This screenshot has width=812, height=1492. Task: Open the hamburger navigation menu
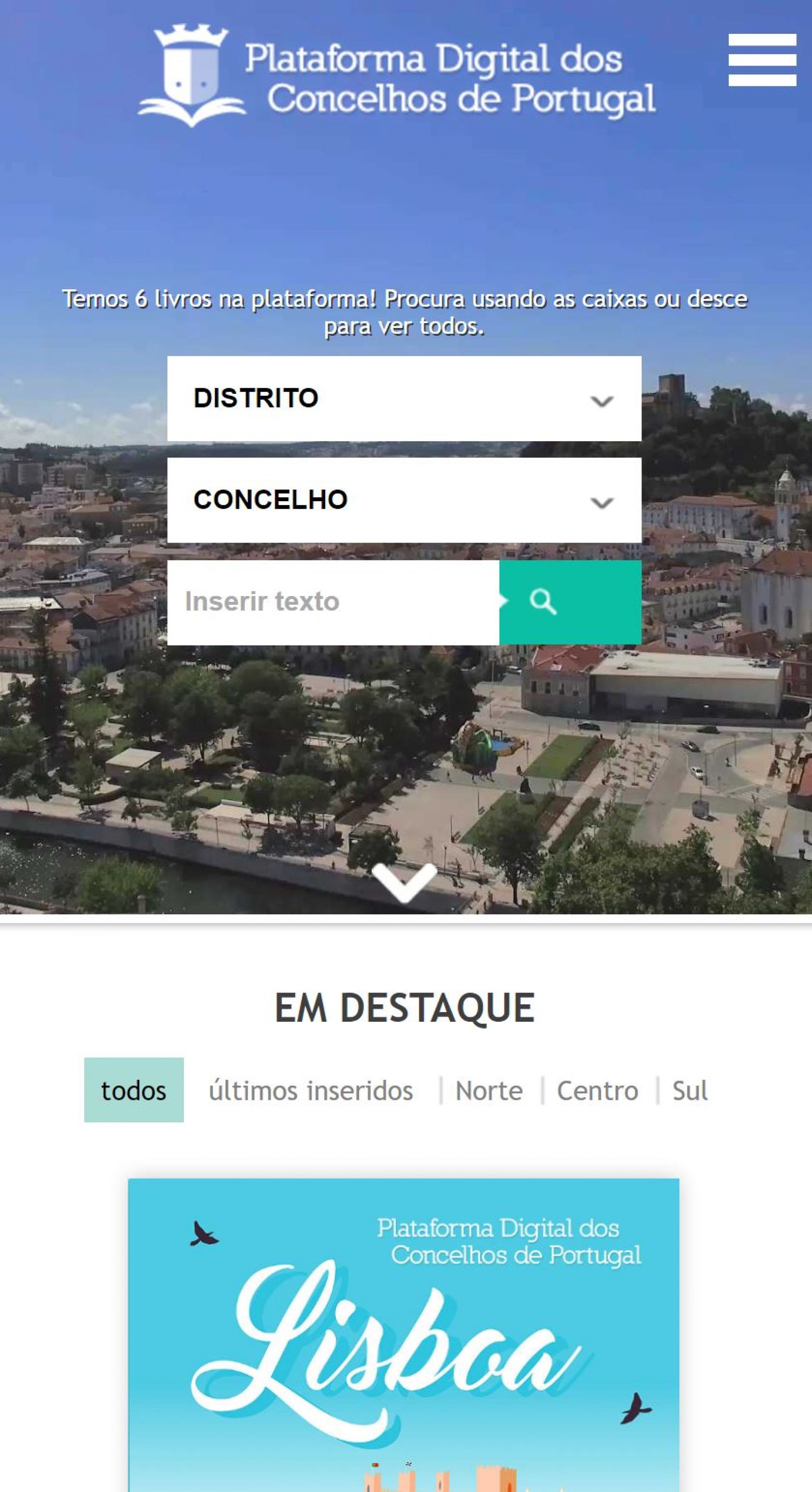[762, 60]
